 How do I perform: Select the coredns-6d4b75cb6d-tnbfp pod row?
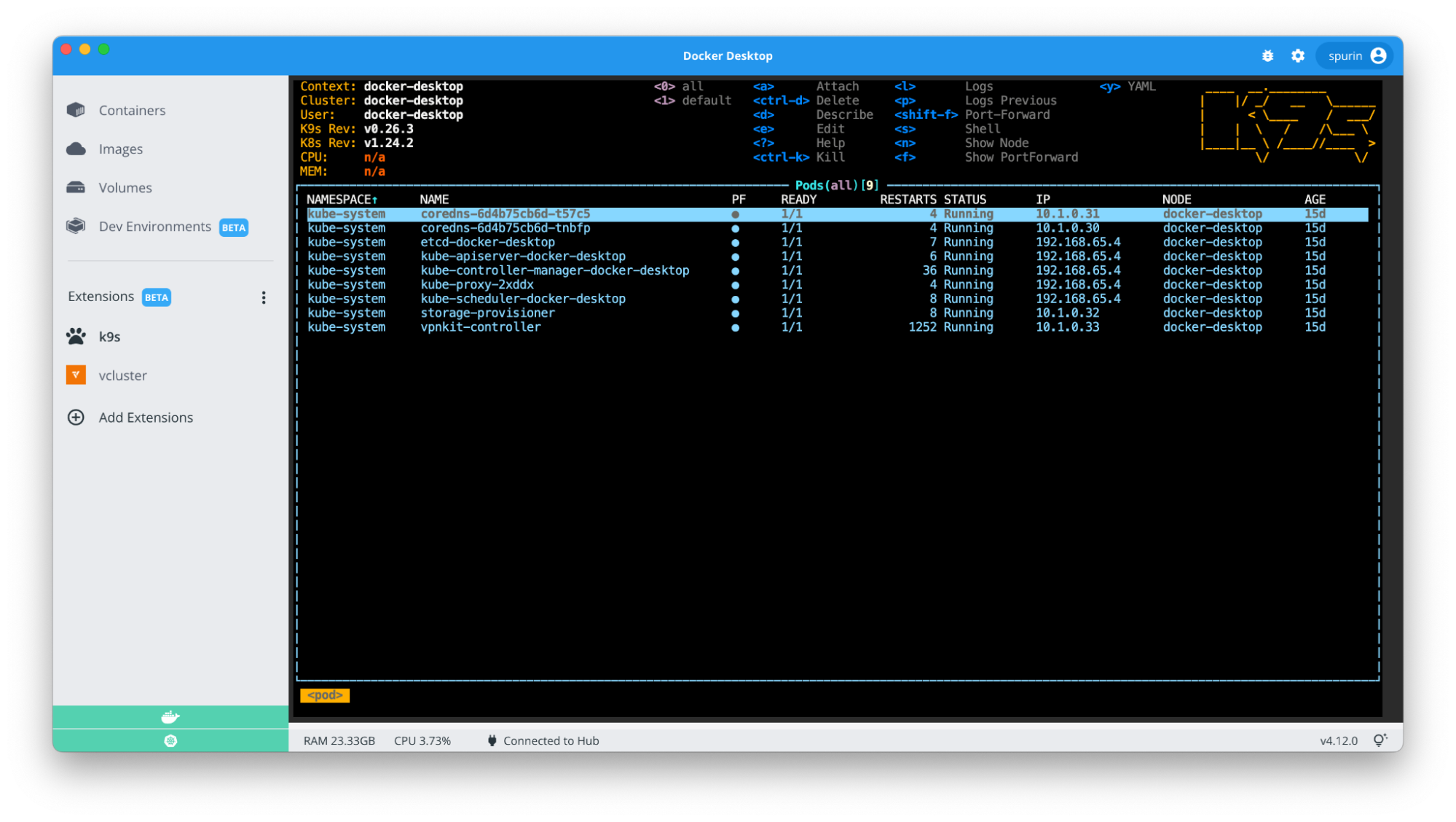point(505,227)
